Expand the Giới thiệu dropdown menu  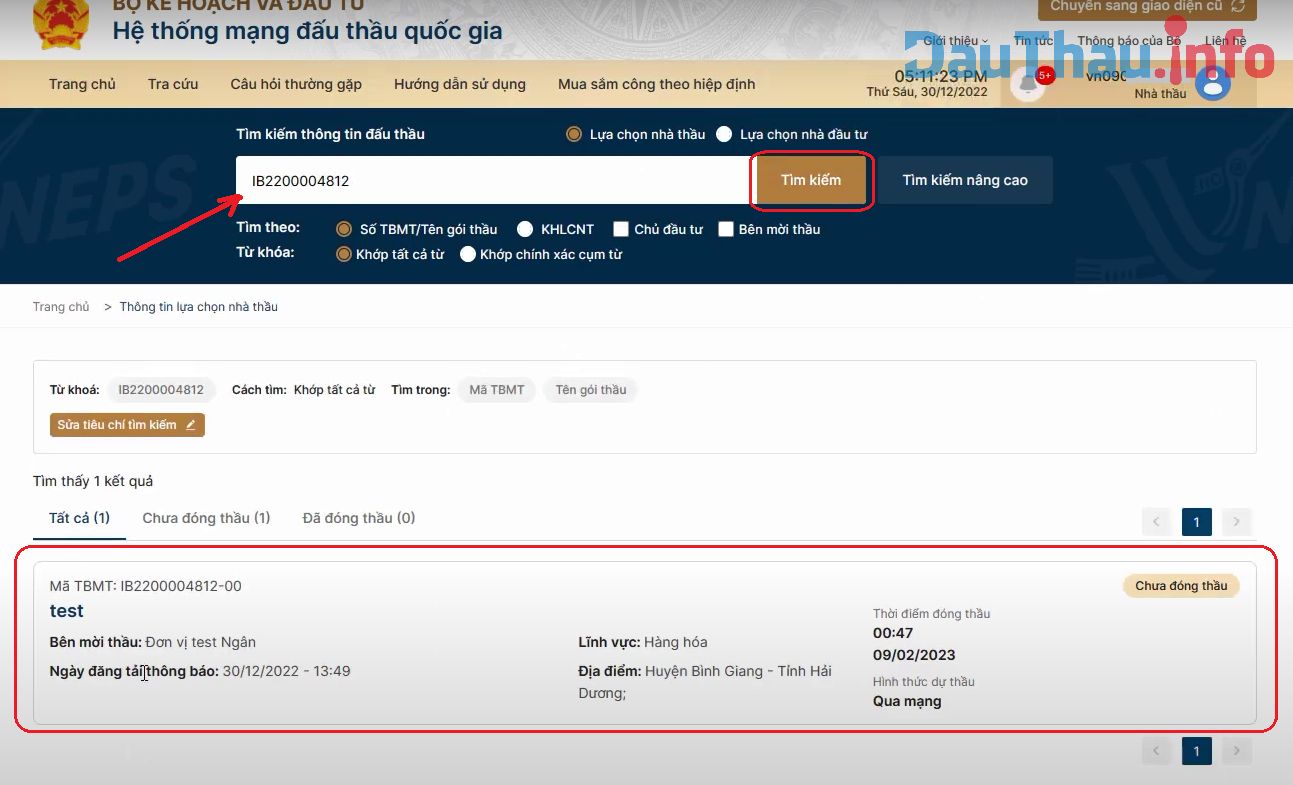[x=955, y=41]
